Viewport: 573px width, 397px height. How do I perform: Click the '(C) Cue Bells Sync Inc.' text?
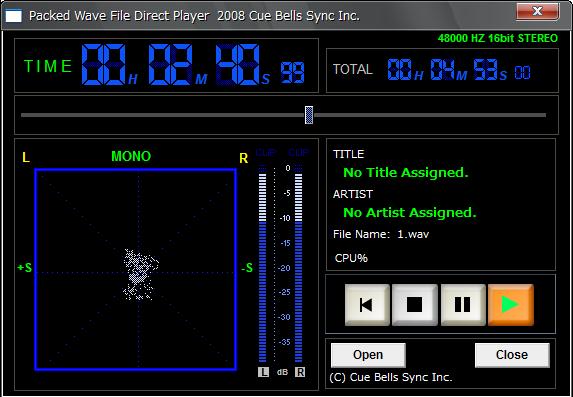click(391, 377)
